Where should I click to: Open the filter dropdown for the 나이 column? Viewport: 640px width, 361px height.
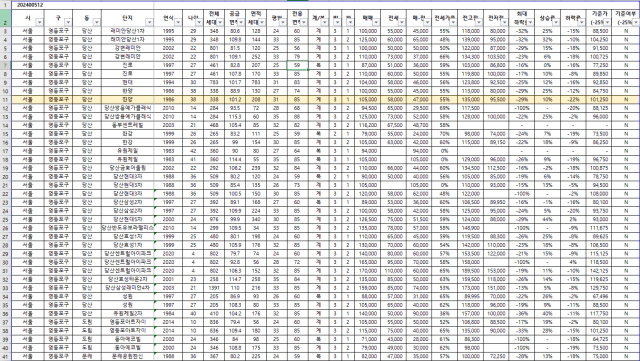tap(199, 22)
